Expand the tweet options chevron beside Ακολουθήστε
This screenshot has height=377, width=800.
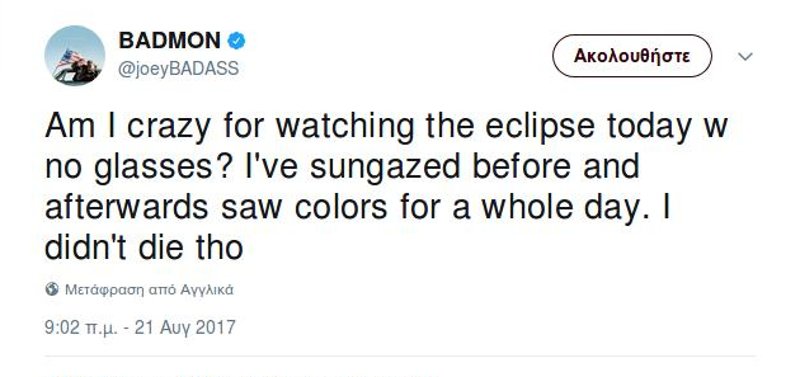[x=745, y=57]
